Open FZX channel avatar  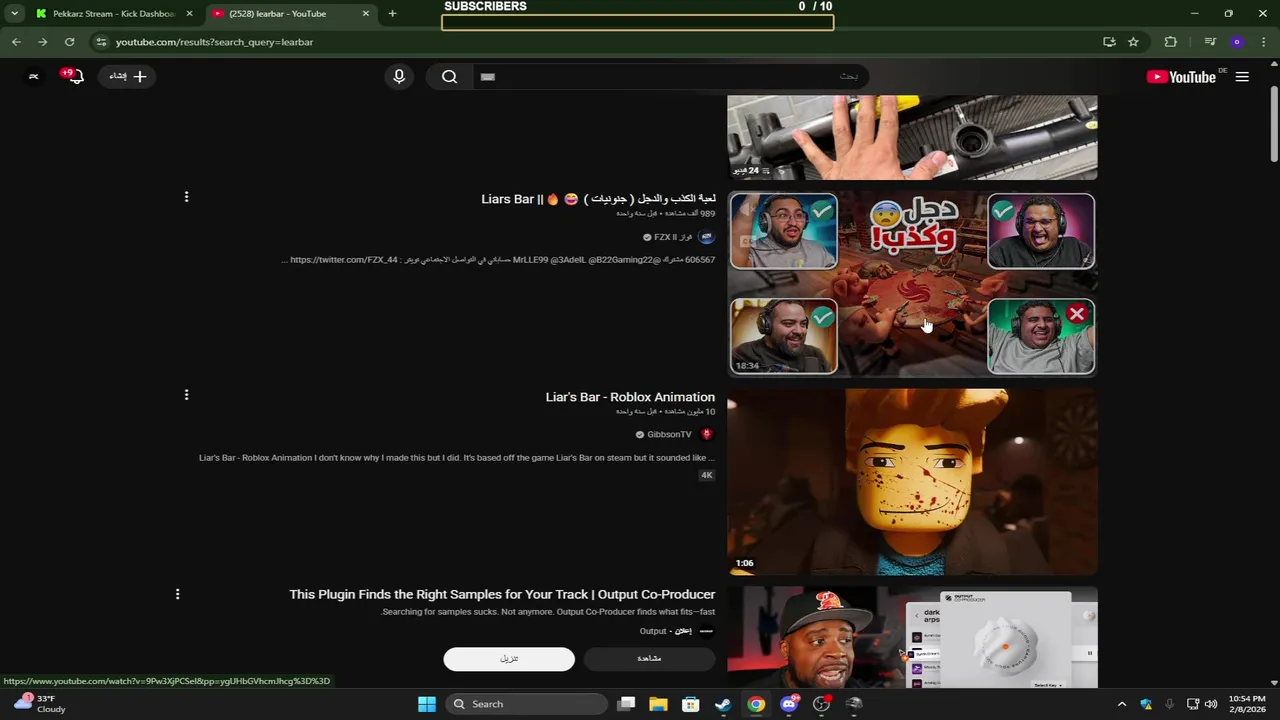pyautogui.click(x=706, y=237)
